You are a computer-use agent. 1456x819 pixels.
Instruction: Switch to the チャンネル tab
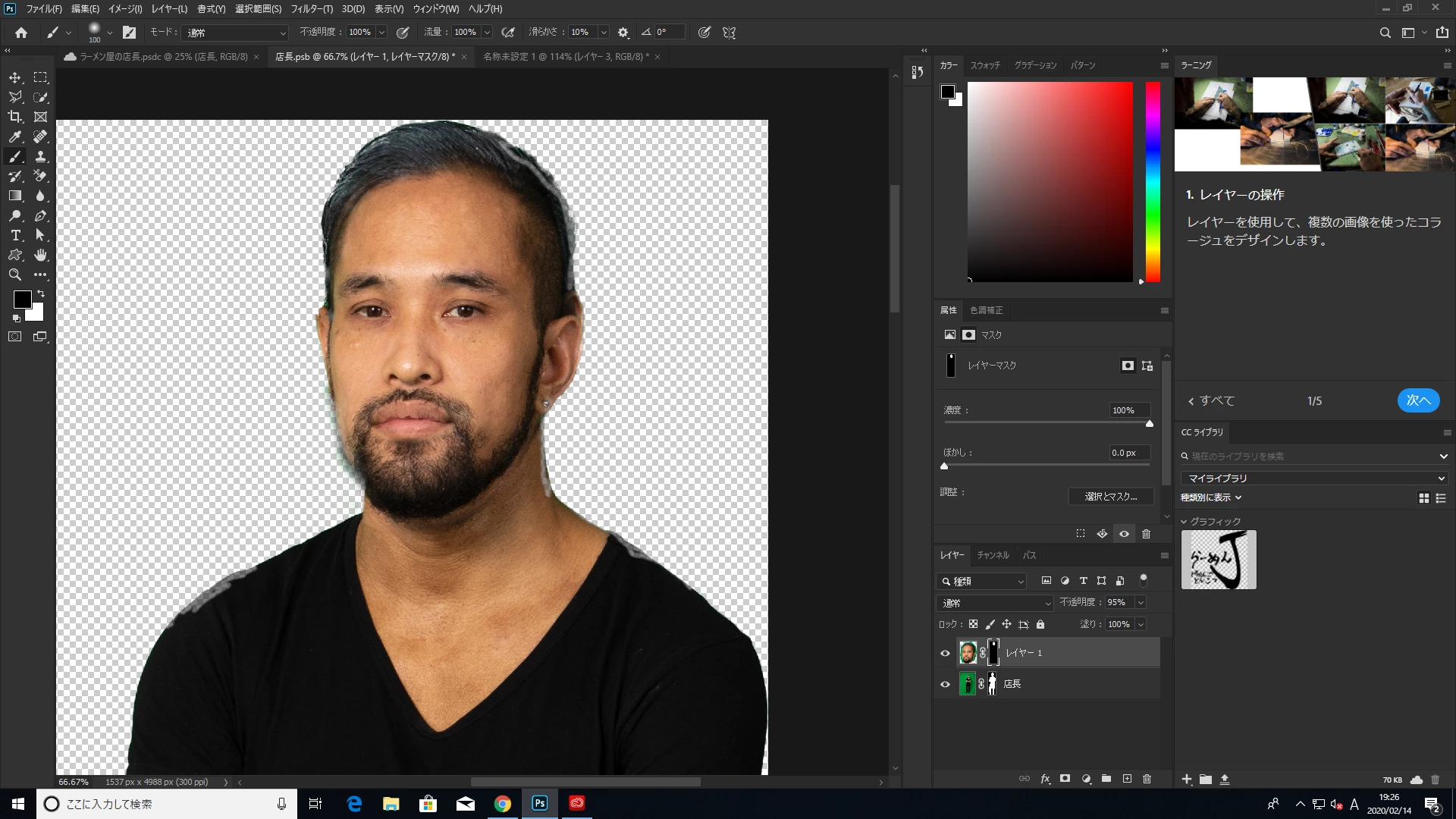point(993,555)
